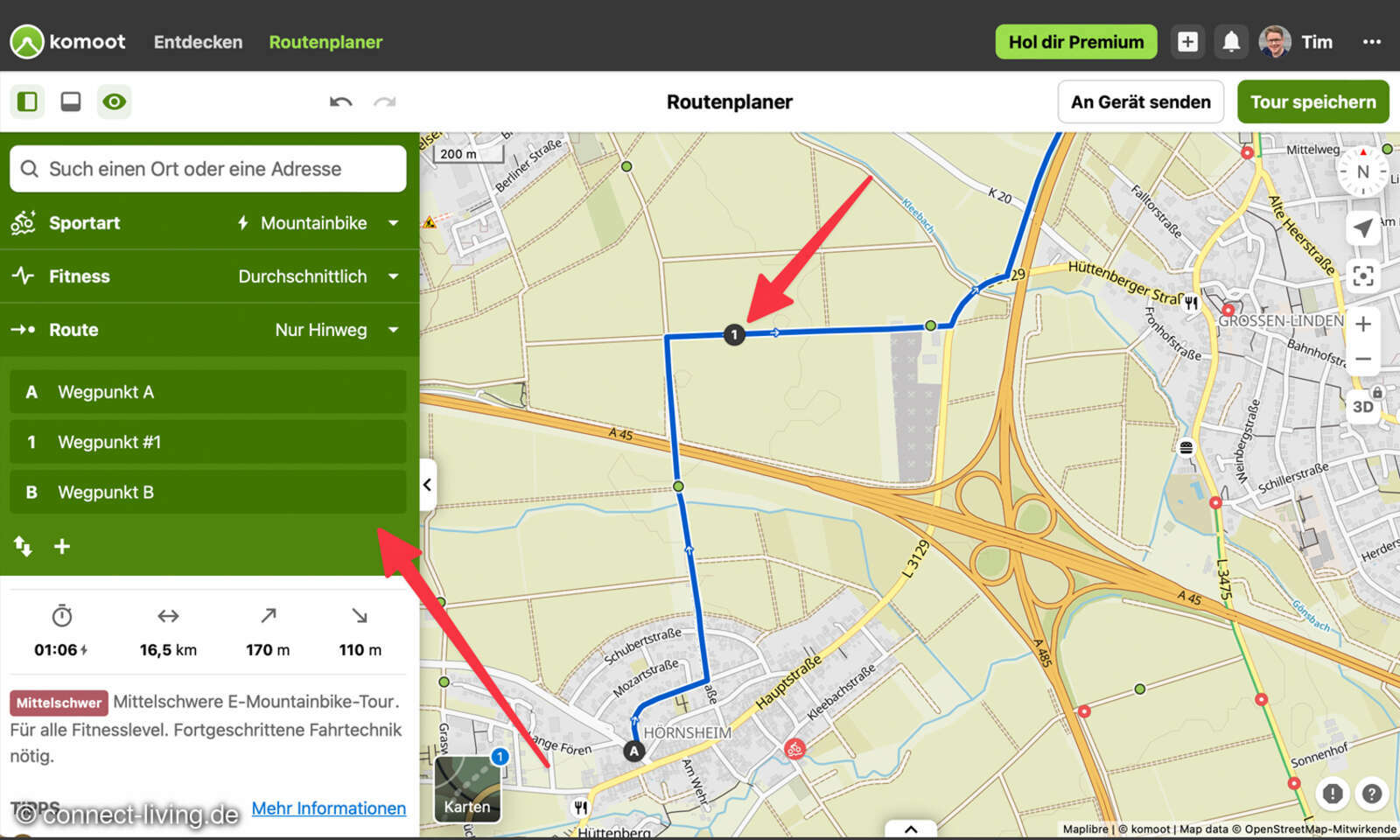Image resolution: width=1400 pixels, height=840 pixels.
Task: Switch to the Entdecken tab
Action: [198, 41]
